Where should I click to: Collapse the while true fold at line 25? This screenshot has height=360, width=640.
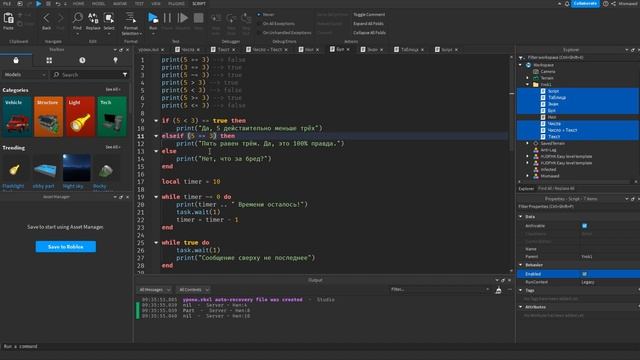pyautogui.click(x=156, y=242)
